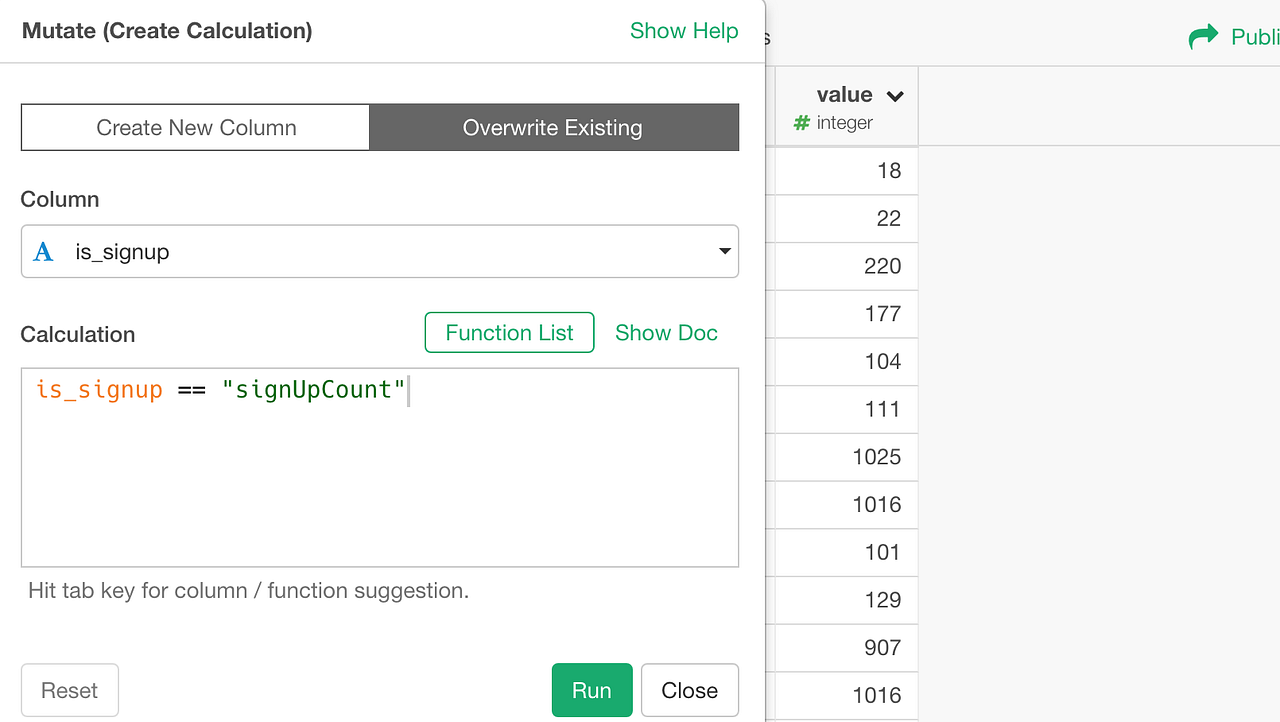Viewport: 1280px width, 722px height.
Task: Run the mutate calculation
Action: point(591,690)
